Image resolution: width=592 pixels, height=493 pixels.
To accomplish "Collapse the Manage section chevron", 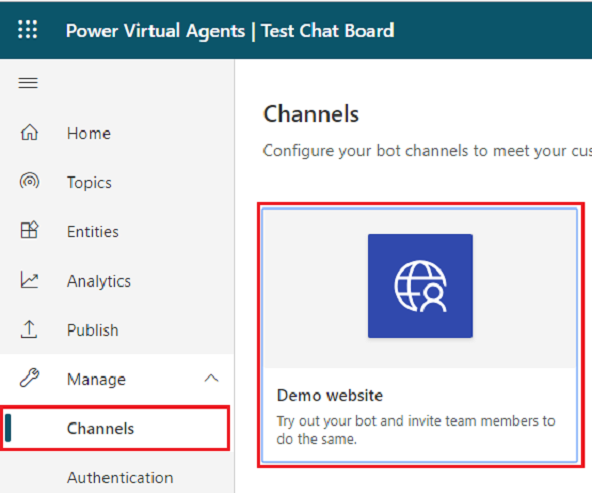I will point(211,378).
